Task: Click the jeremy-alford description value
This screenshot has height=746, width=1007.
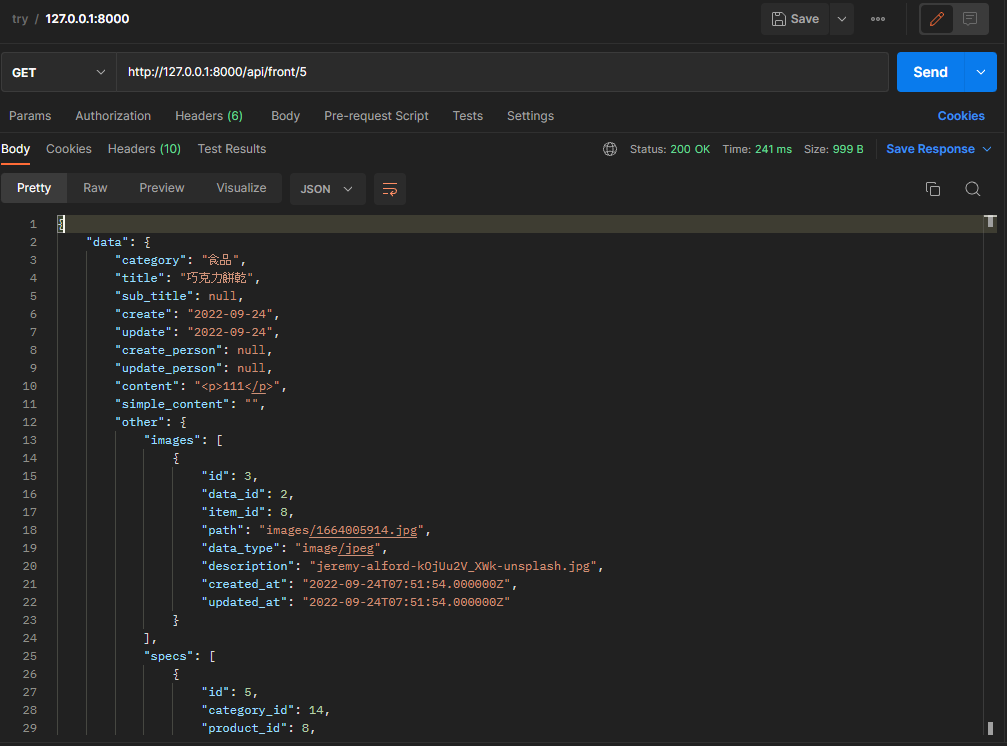Action: point(453,566)
